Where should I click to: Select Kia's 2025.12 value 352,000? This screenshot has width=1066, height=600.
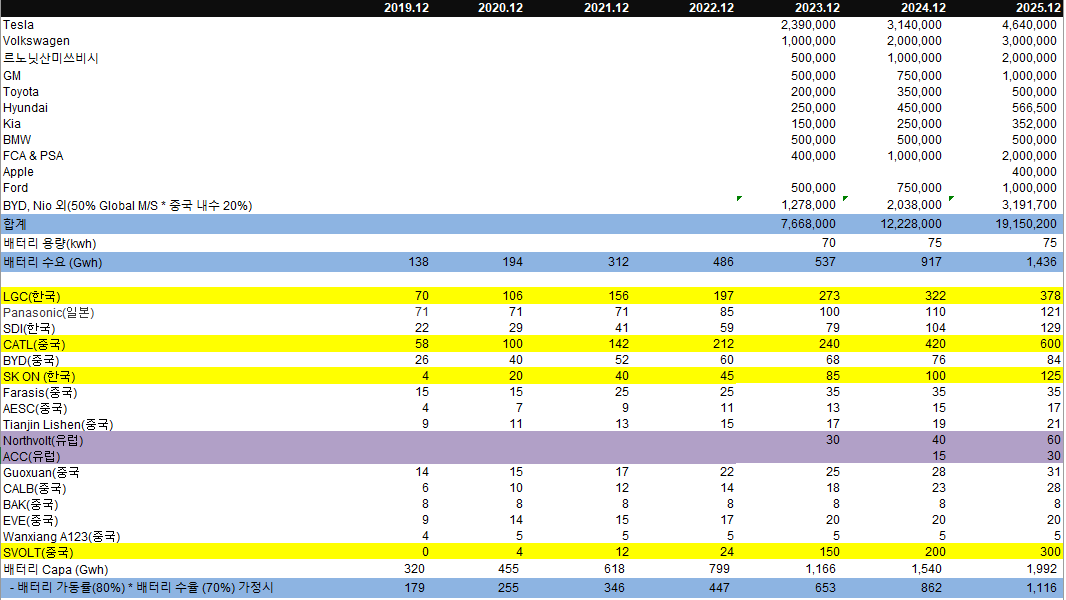1034,124
